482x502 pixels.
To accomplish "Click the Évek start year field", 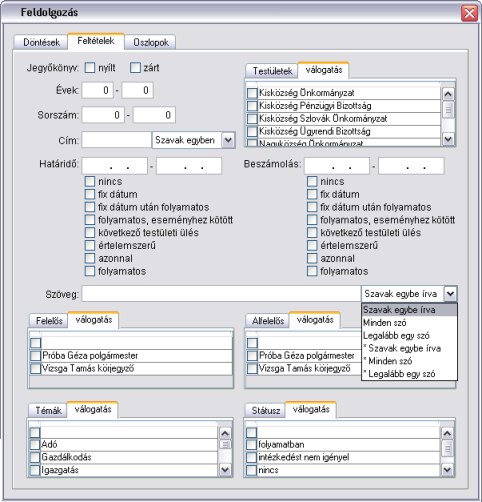I will click(x=97, y=90).
